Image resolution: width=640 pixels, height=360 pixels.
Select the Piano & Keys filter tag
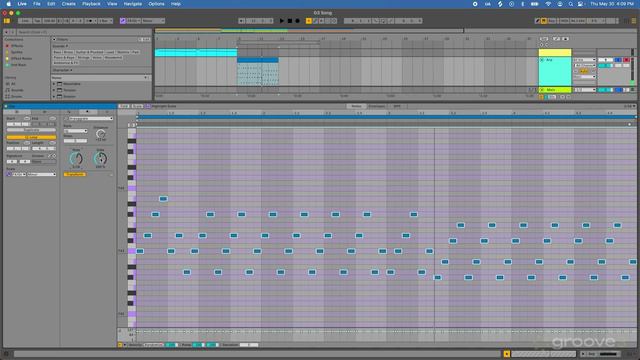pyautogui.click(x=64, y=58)
